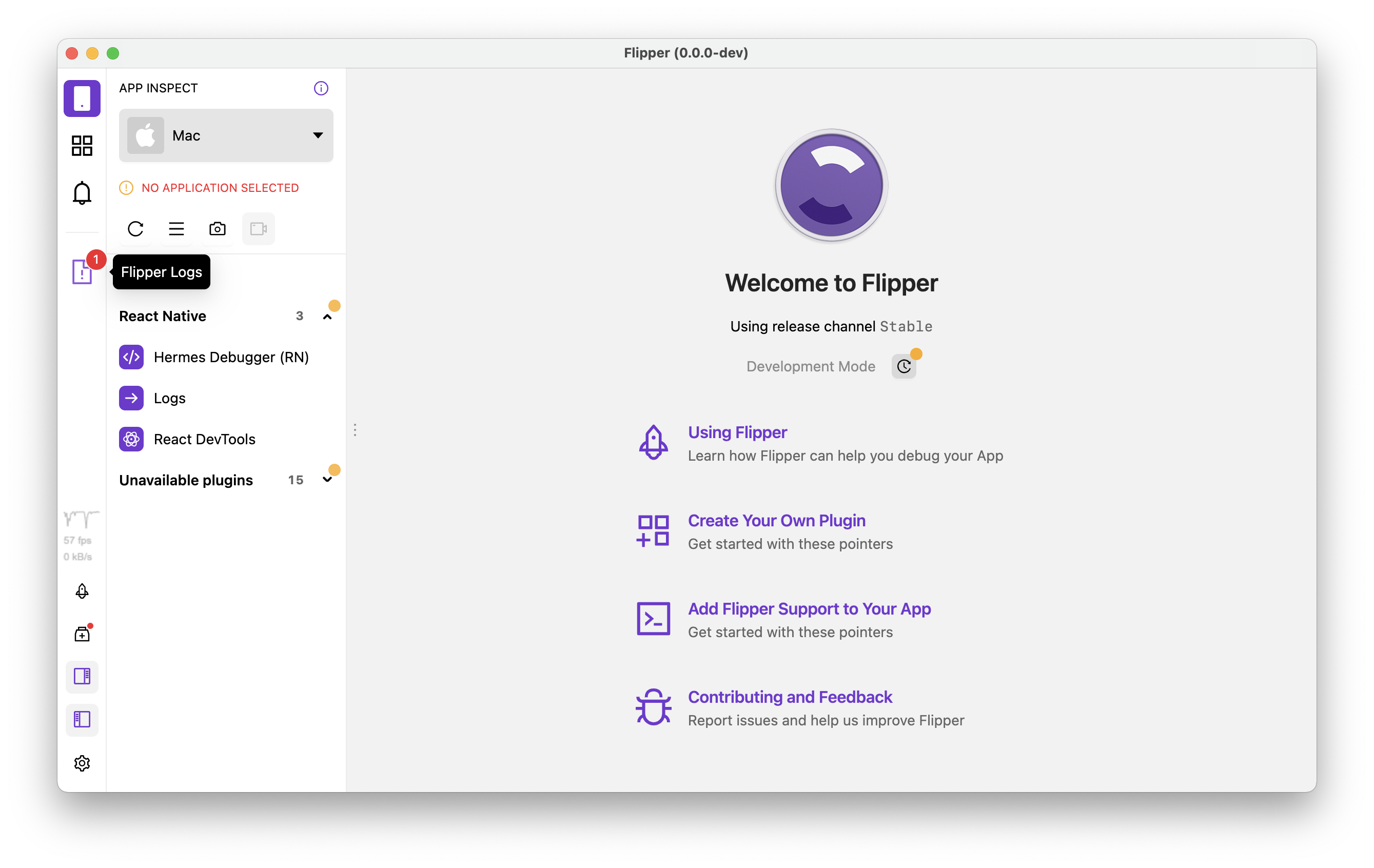Select the Hermes Debugger (RN) plugin
1374x868 pixels.
(x=230, y=357)
